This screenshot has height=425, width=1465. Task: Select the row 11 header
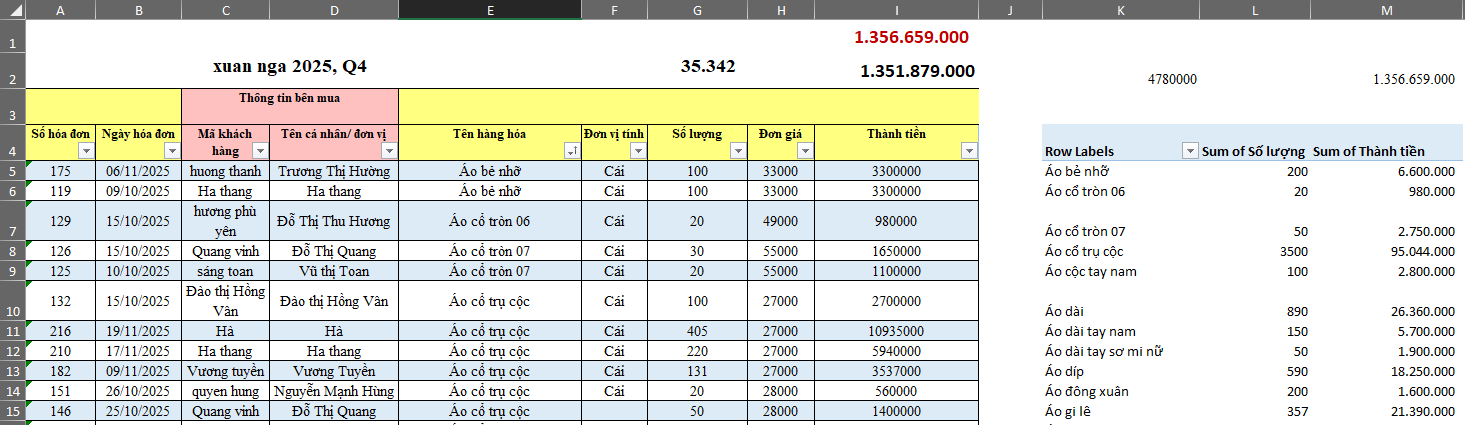(x=12, y=331)
